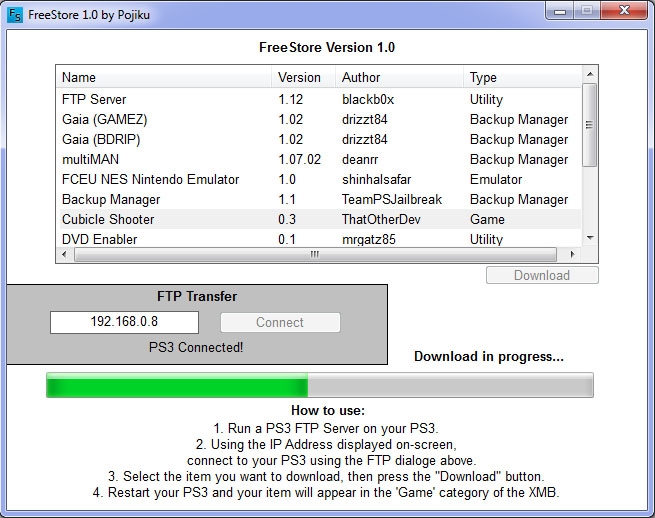
Task: Sort the list by Version column header
Action: click(304, 77)
